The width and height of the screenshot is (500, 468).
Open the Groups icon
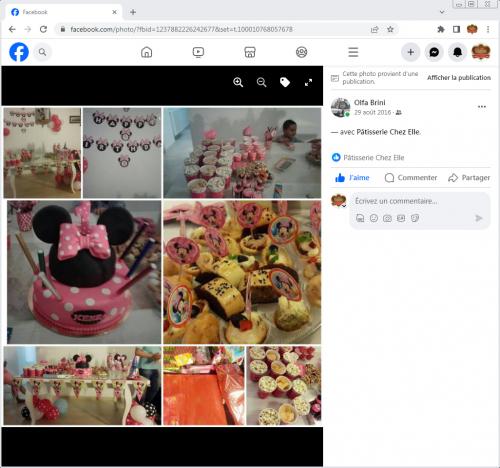point(301,52)
